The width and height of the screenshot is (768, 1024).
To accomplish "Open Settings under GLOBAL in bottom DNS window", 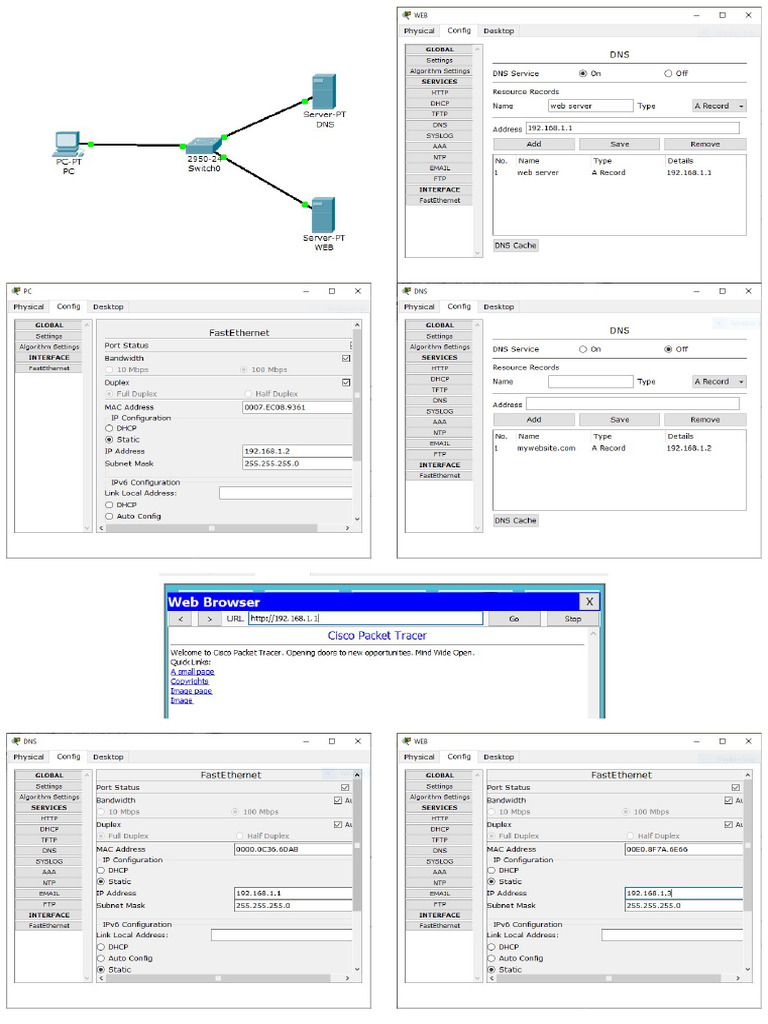I will point(49,786).
